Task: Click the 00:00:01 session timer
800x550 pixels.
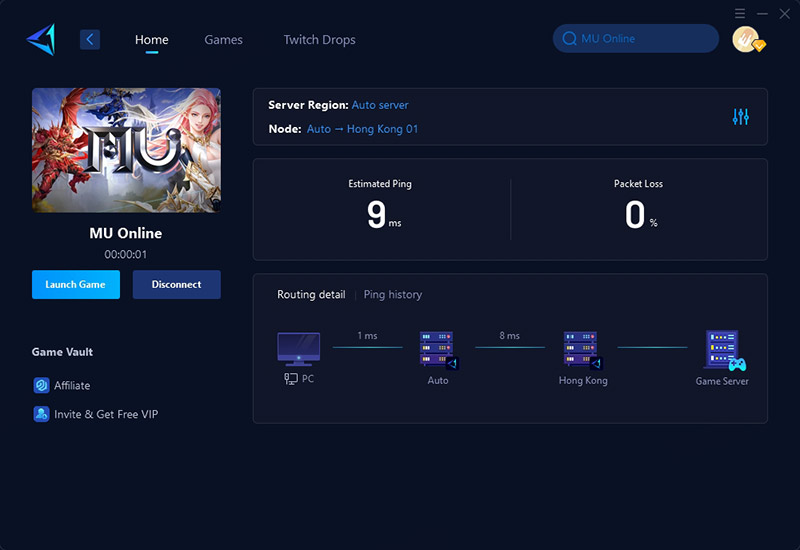Action: (126, 255)
